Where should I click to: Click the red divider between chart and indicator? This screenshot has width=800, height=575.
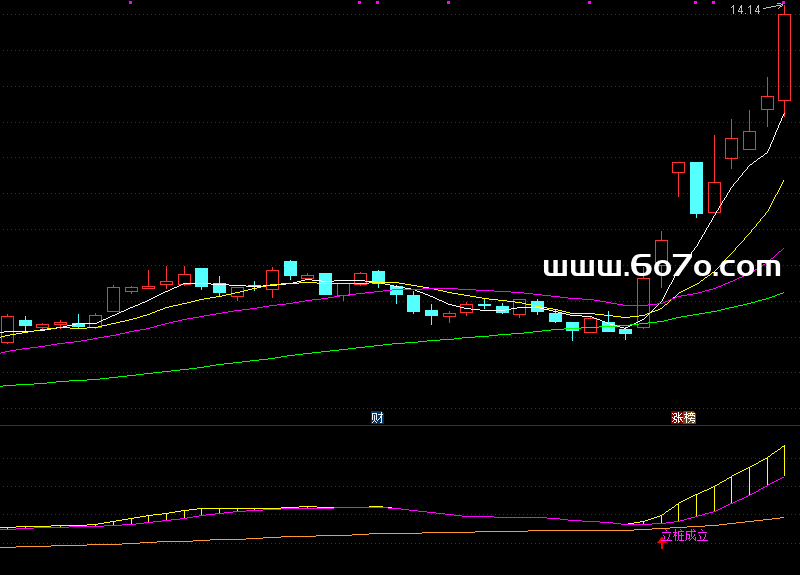(x=400, y=424)
